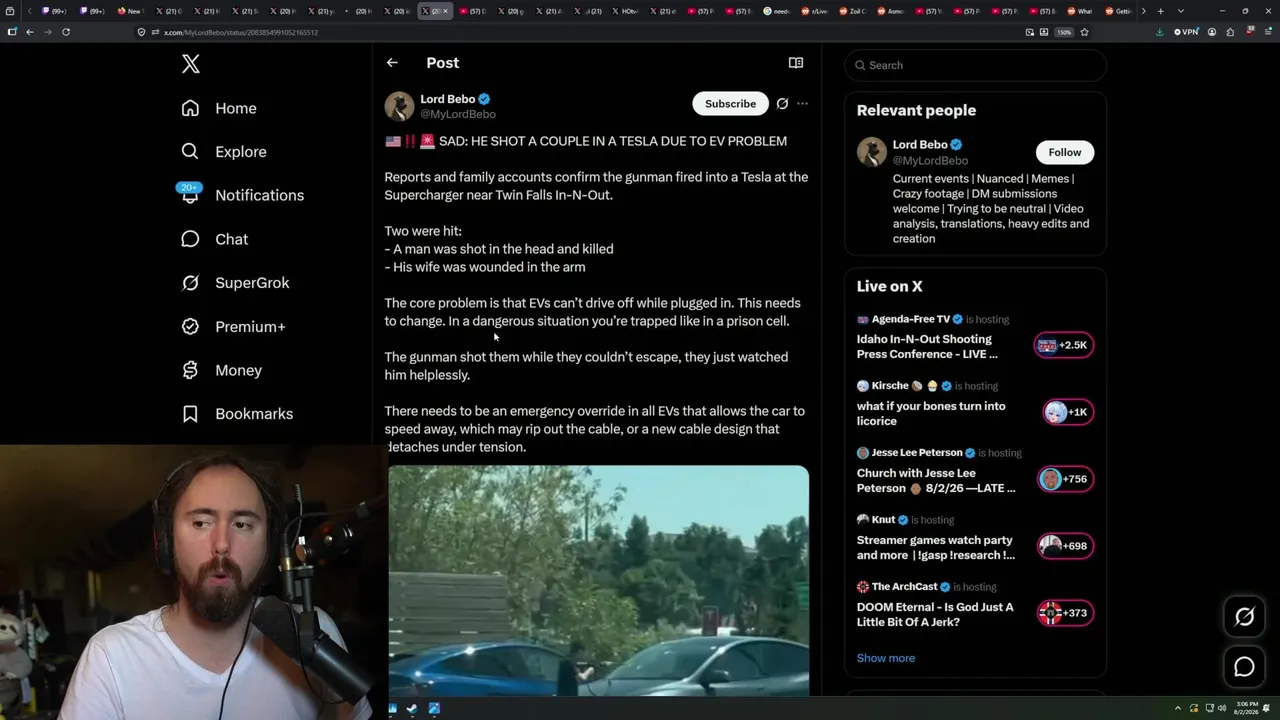The image size is (1280, 720).
Task: Open the more options menu on the post
Action: [802, 104]
